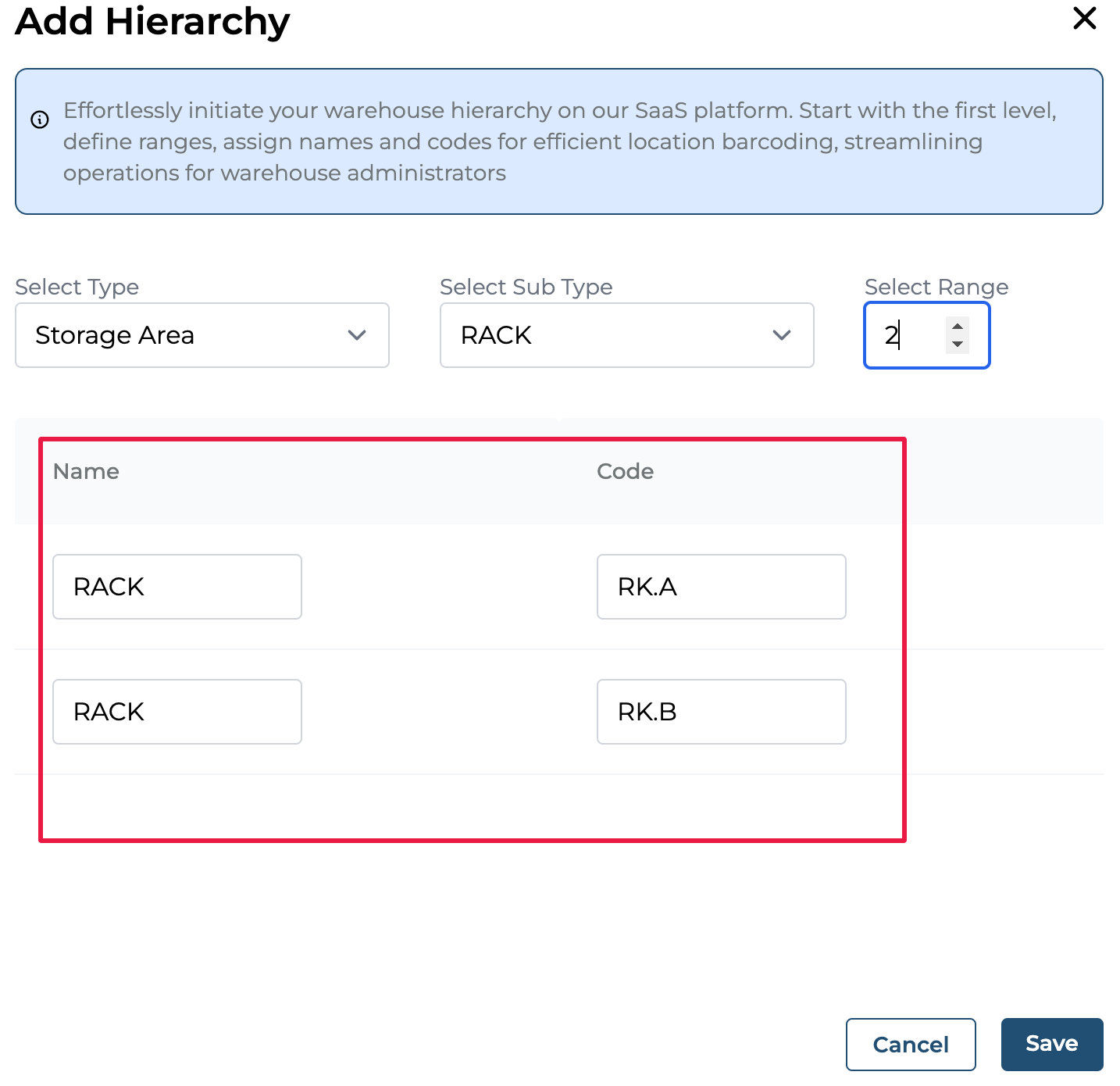This screenshot has height=1086, width=1120.
Task: Increase range with the up stepper arrow
Action: [x=957, y=326]
